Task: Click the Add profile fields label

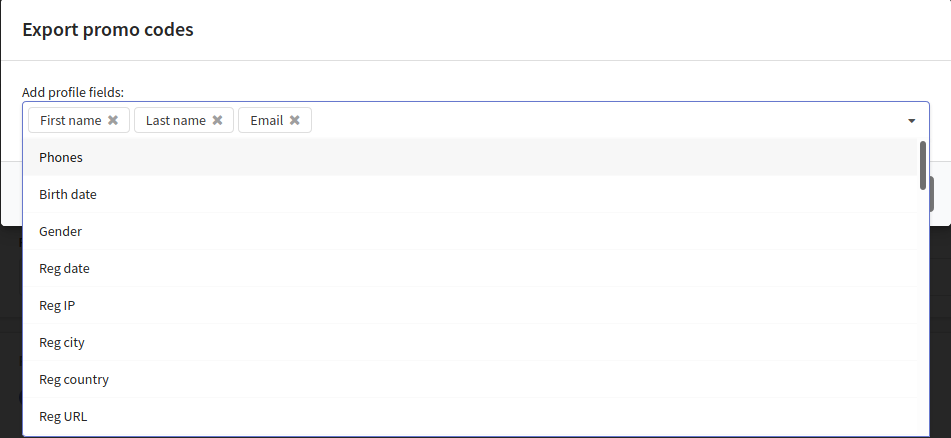Action: [x=72, y=92]
